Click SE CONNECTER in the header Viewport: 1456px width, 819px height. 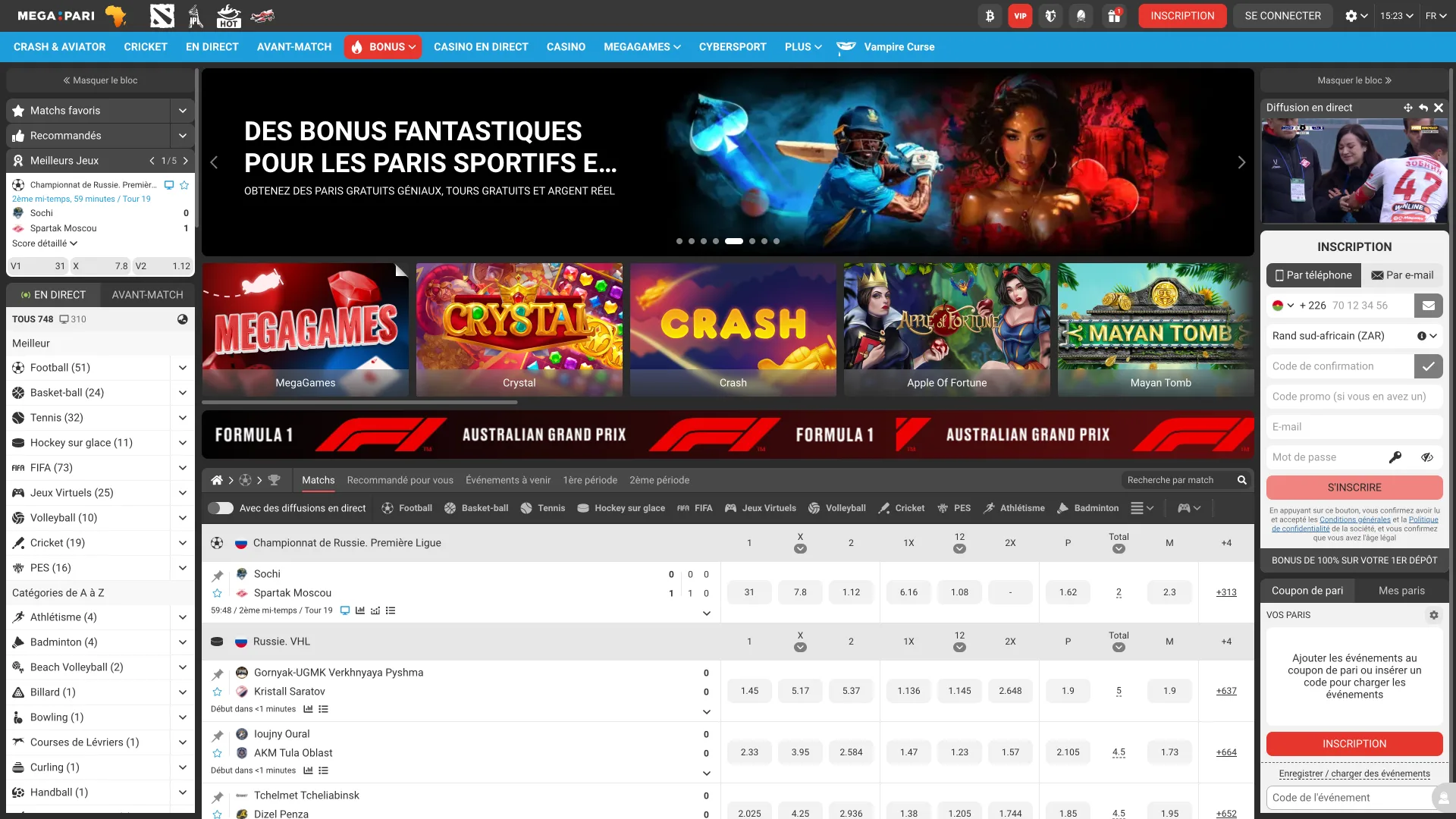click(1282, 15)
